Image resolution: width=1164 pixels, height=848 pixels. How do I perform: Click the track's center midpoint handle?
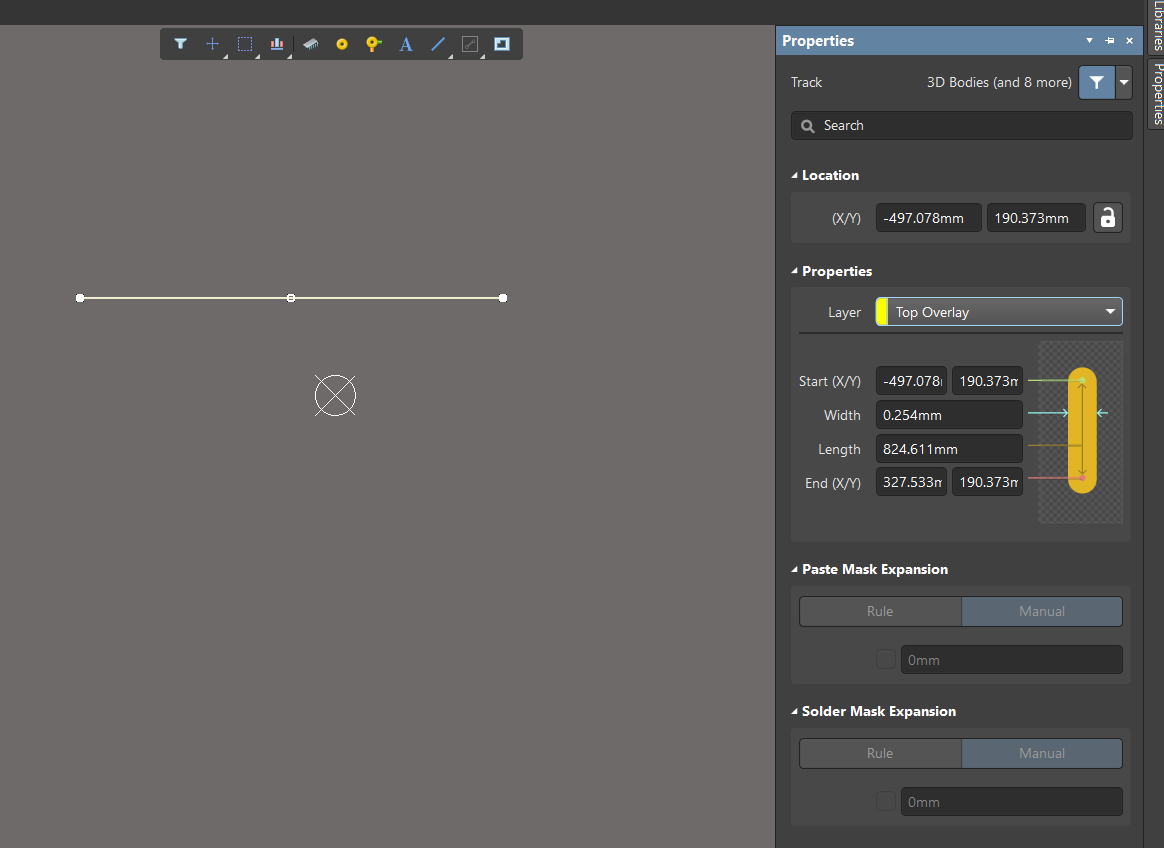(291, 298)
